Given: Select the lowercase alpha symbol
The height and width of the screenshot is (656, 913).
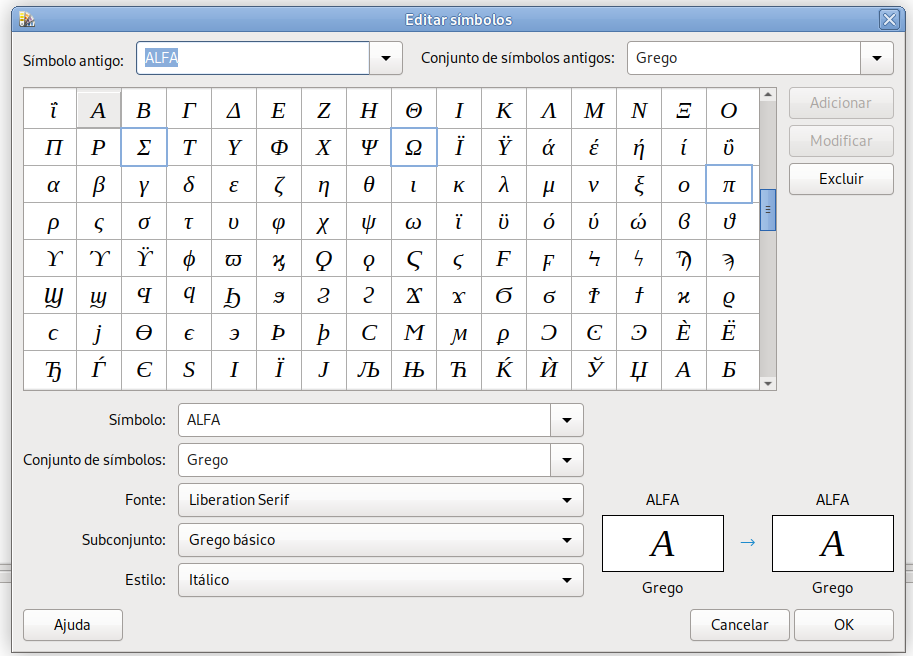Looking at the screenshot, I should (x=54, y=185).
